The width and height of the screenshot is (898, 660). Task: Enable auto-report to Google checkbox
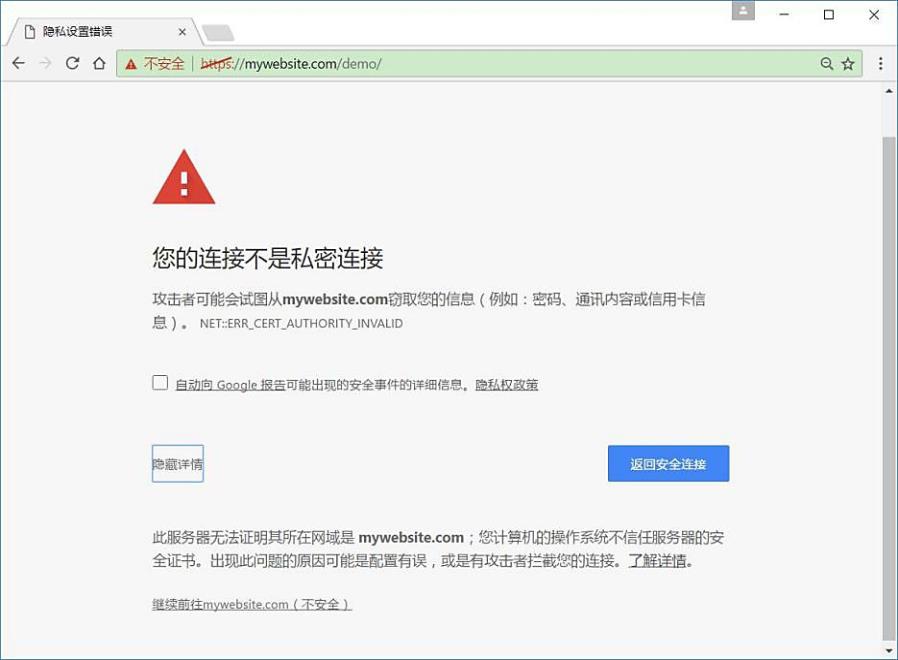tap(160, 383)
